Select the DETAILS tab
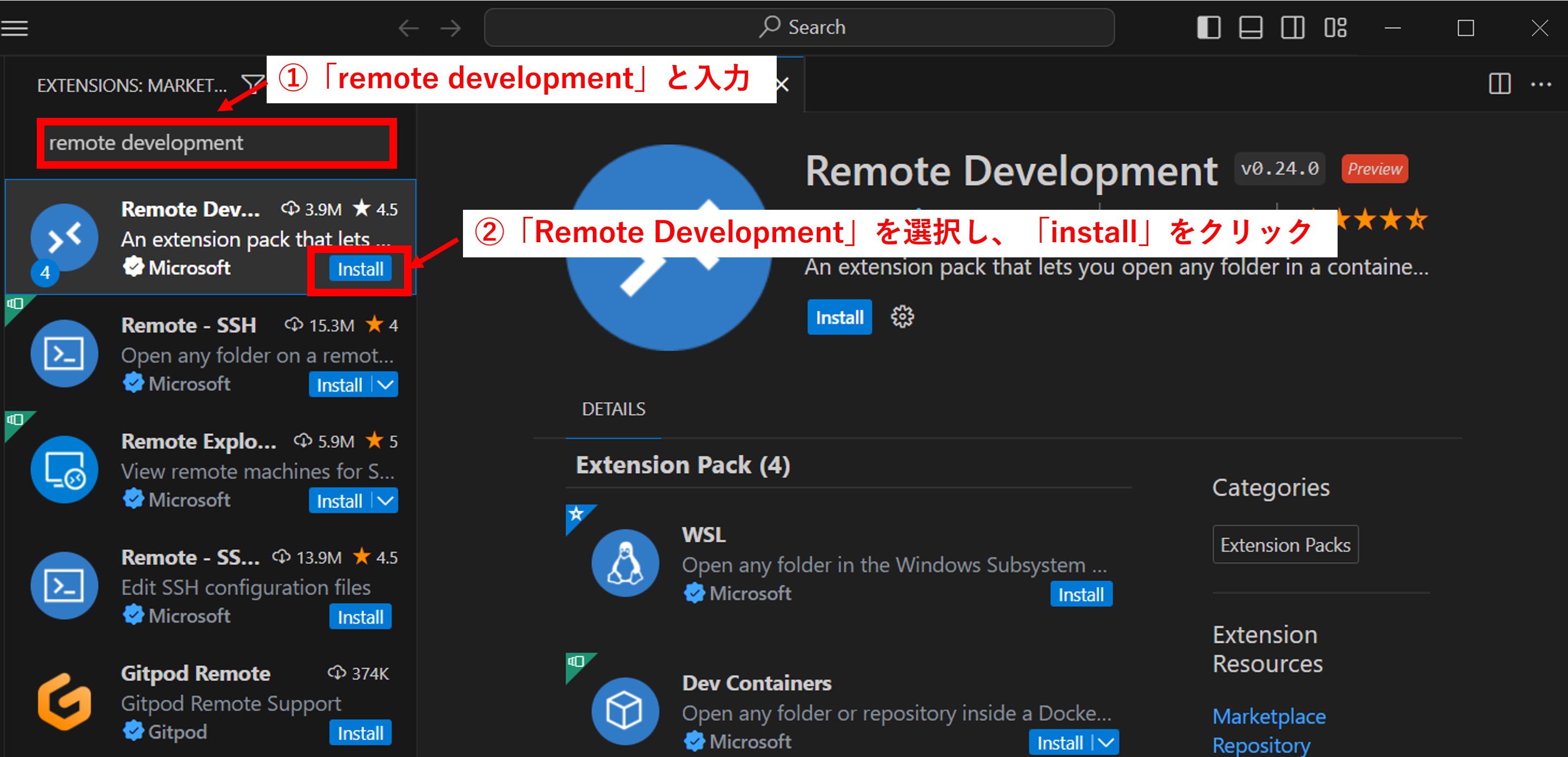This screenshot has height=757, width=1568. (x=613, y=409)
